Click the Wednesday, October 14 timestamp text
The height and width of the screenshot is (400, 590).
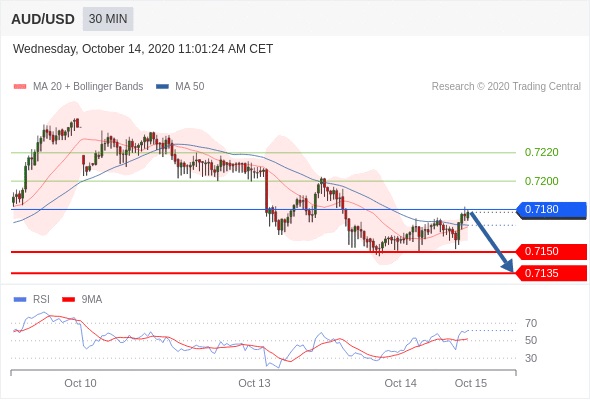click(x=143, y=49)
